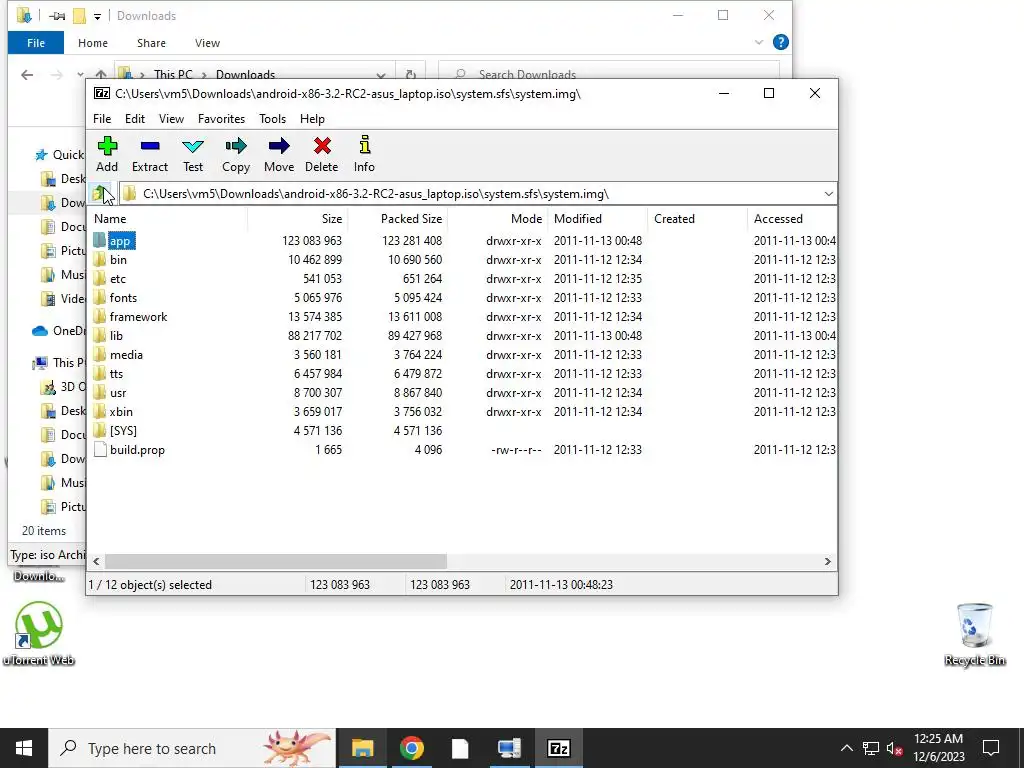Click the scroll right arrow in 7-Zip
The height and width of the screenshot is (768, 1024).
(x=827, y=561)
